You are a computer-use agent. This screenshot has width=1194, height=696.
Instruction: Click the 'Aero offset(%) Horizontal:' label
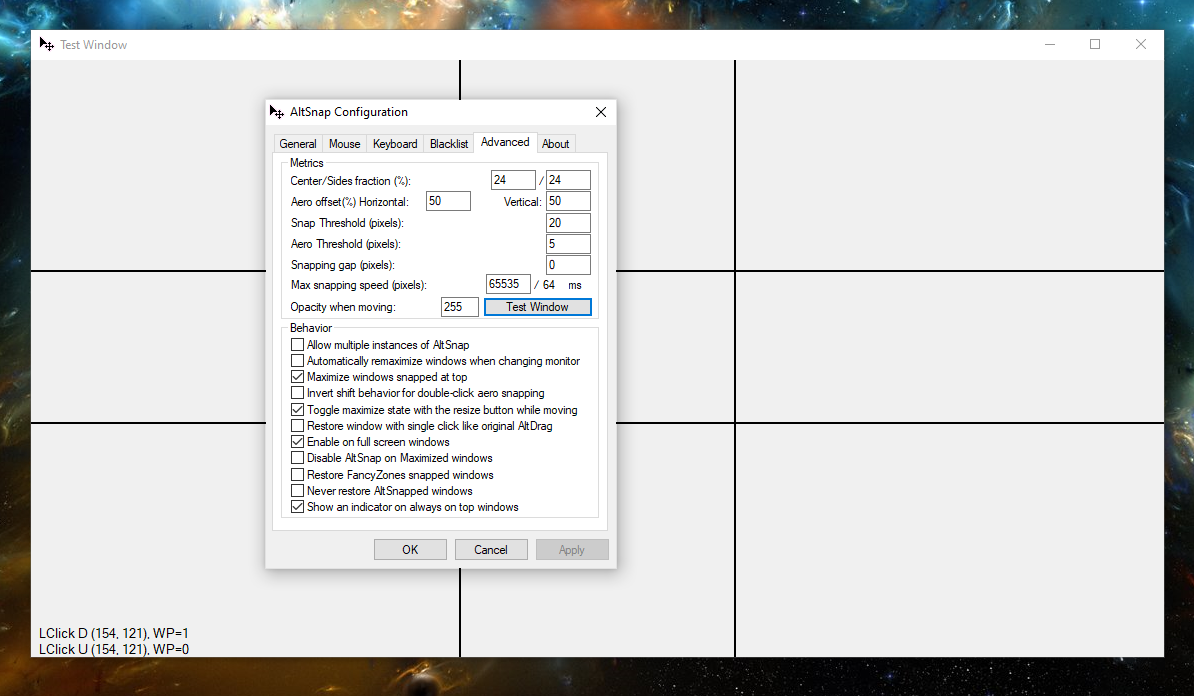pos(350,202)
